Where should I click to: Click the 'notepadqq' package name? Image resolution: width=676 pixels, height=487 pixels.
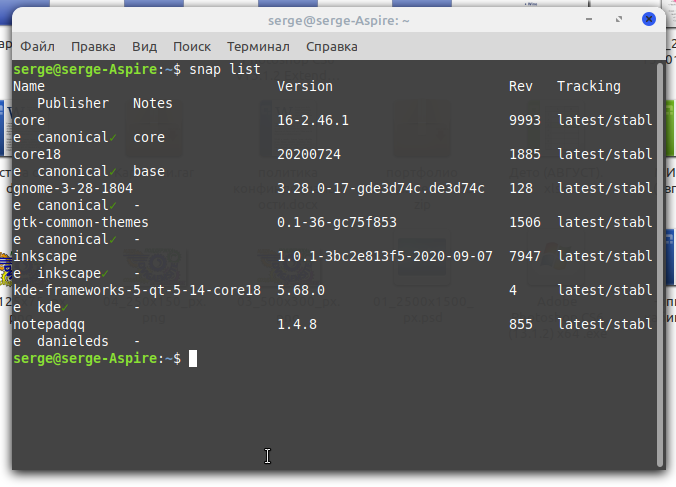click(49, 325)
